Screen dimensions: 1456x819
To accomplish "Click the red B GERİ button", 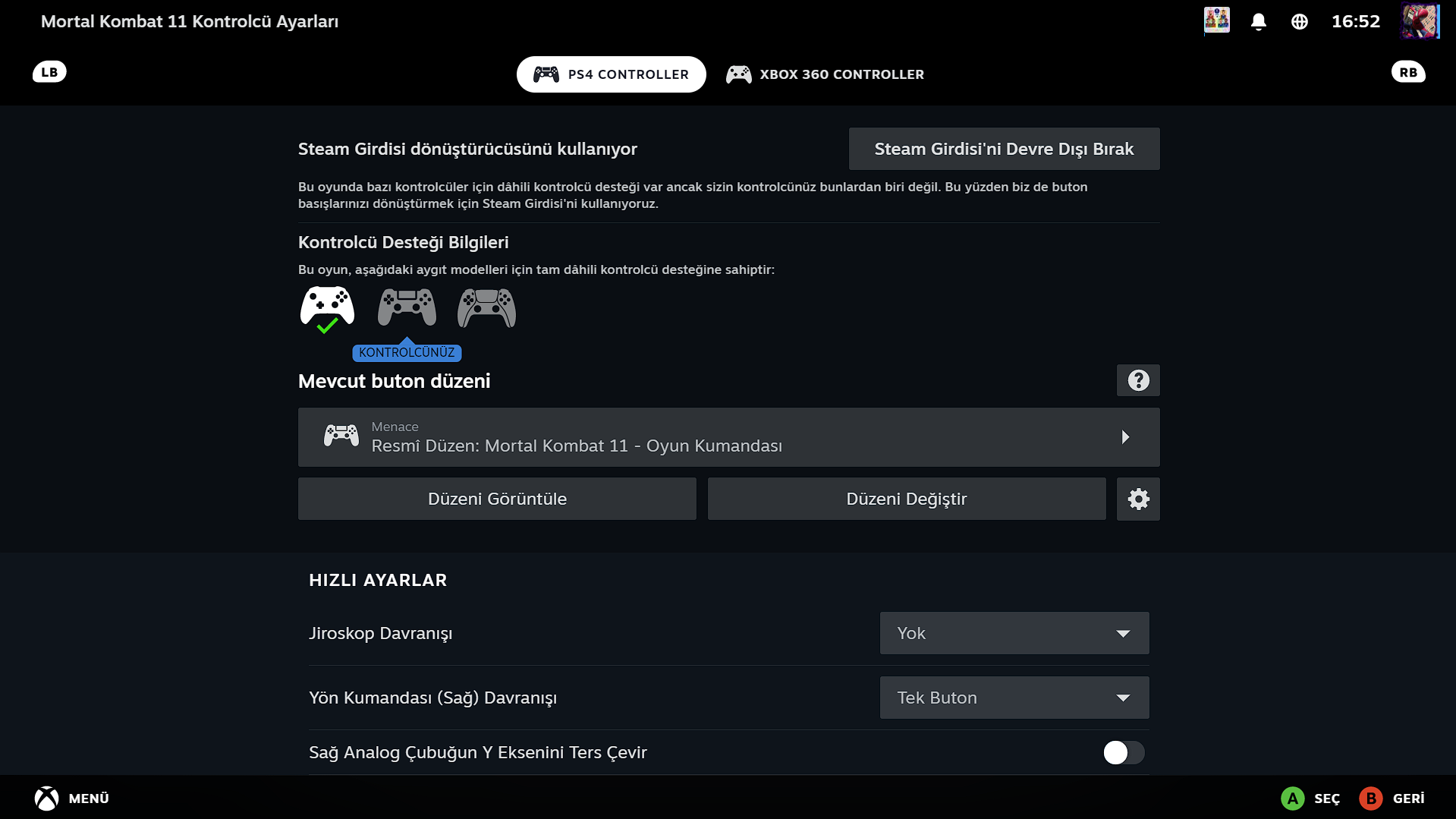I will (x=1392, y=799).
